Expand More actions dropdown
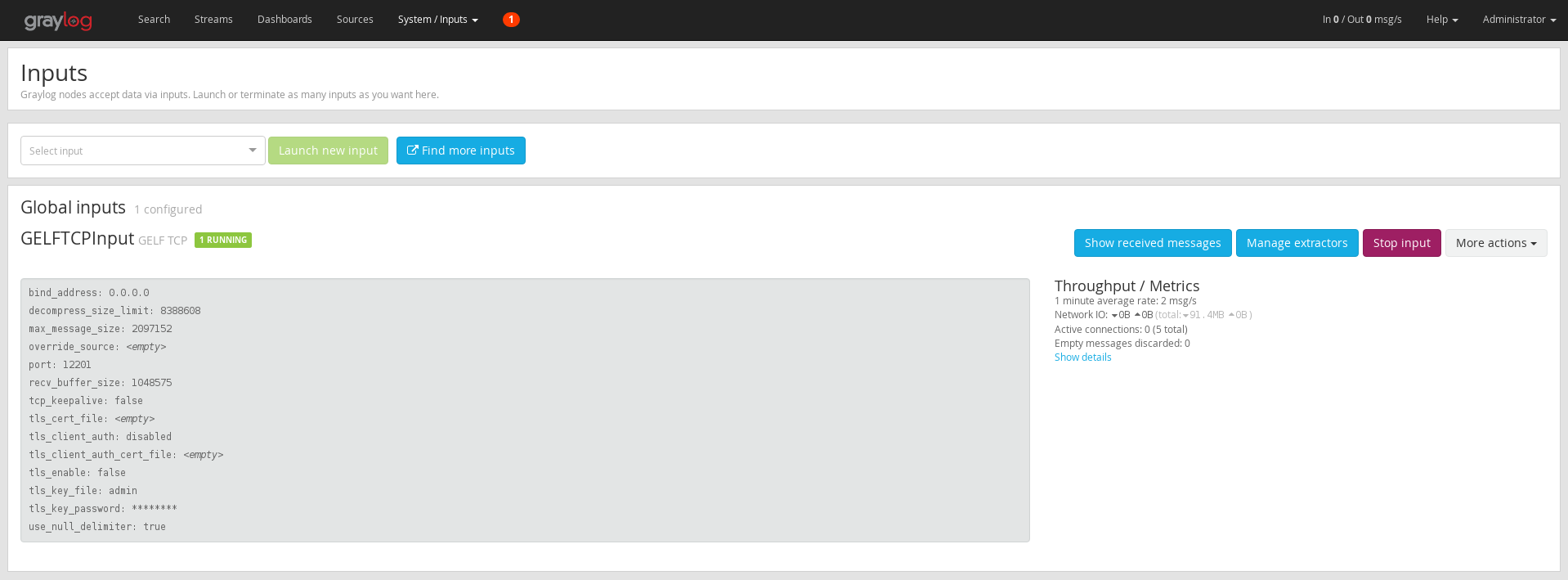Image resolution: width=1568 pixels, height=580 pixels. click(x=1496, y=243)
